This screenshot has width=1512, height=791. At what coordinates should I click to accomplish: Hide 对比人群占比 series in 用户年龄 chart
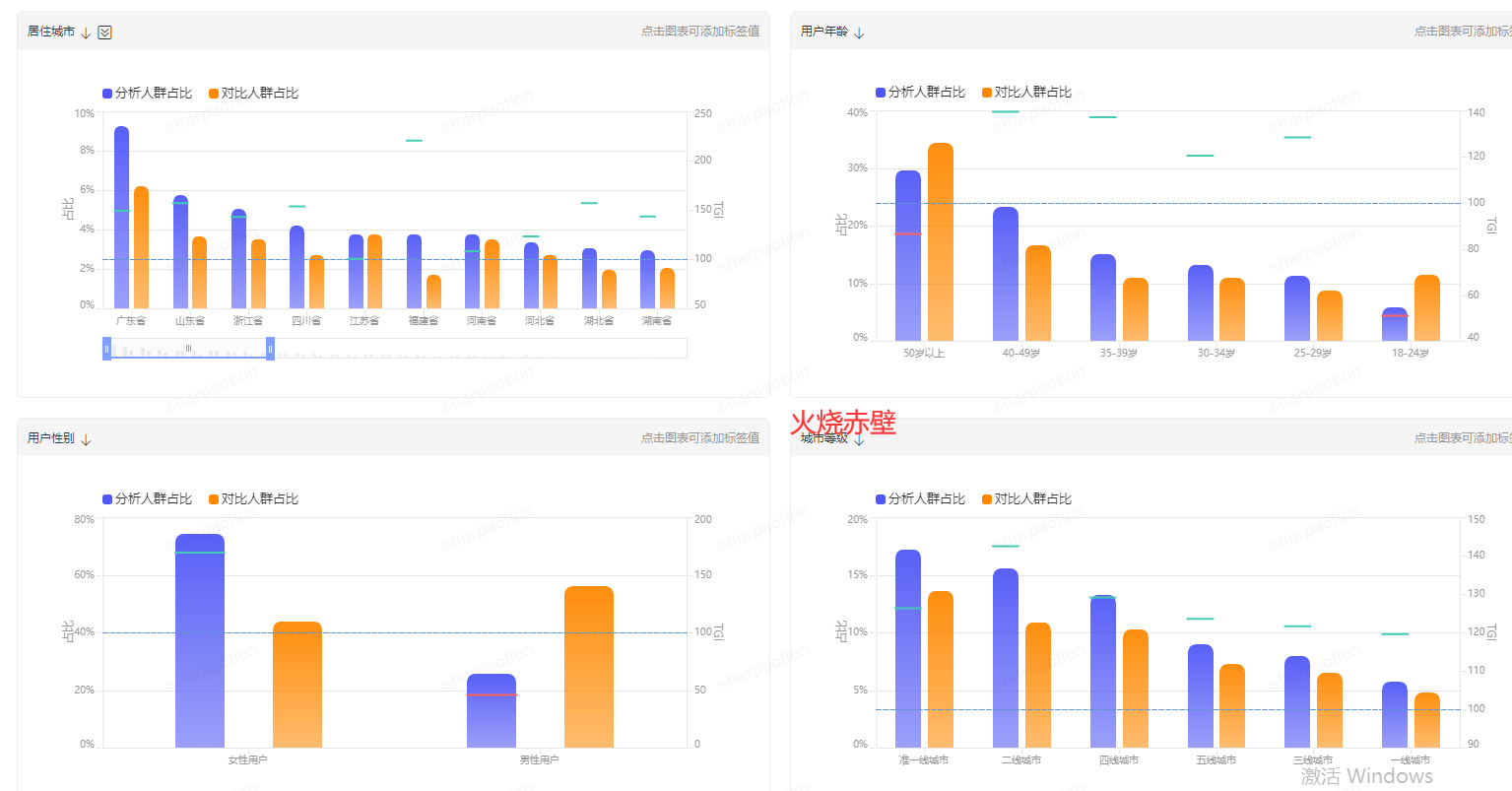[x=1027, y=92]
